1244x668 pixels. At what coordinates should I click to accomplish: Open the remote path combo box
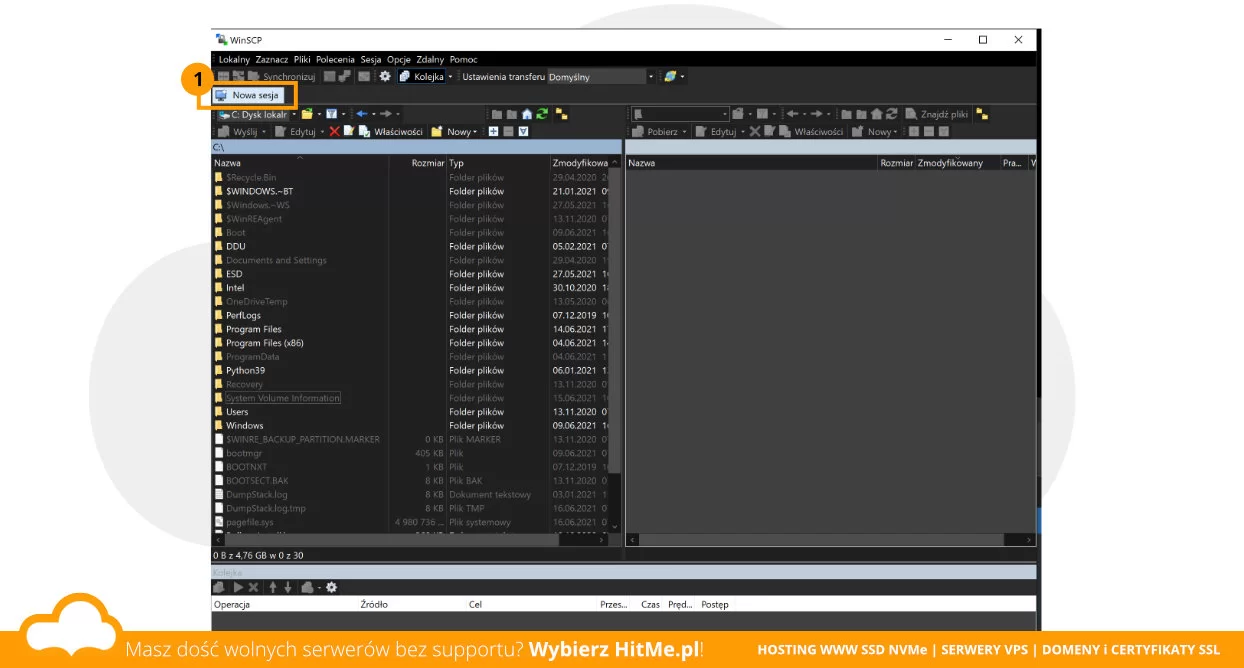680,114
